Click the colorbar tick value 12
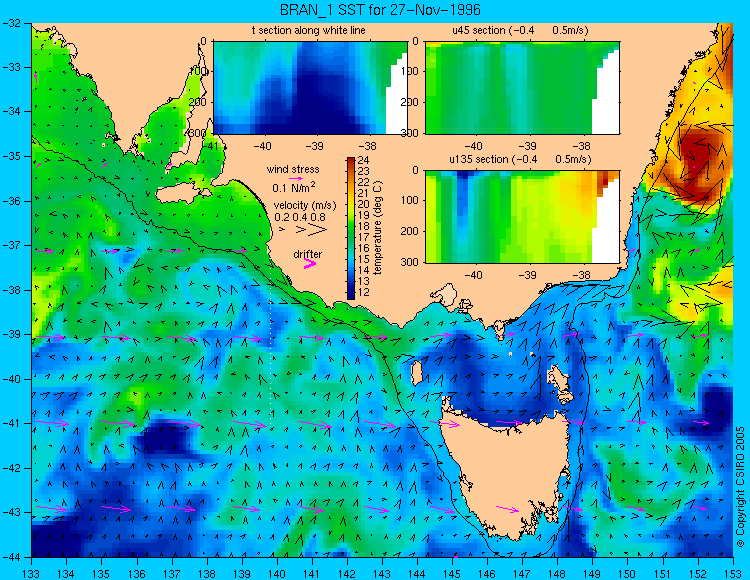The width and height of the screenshot is (750, 580). pos(364,292)
